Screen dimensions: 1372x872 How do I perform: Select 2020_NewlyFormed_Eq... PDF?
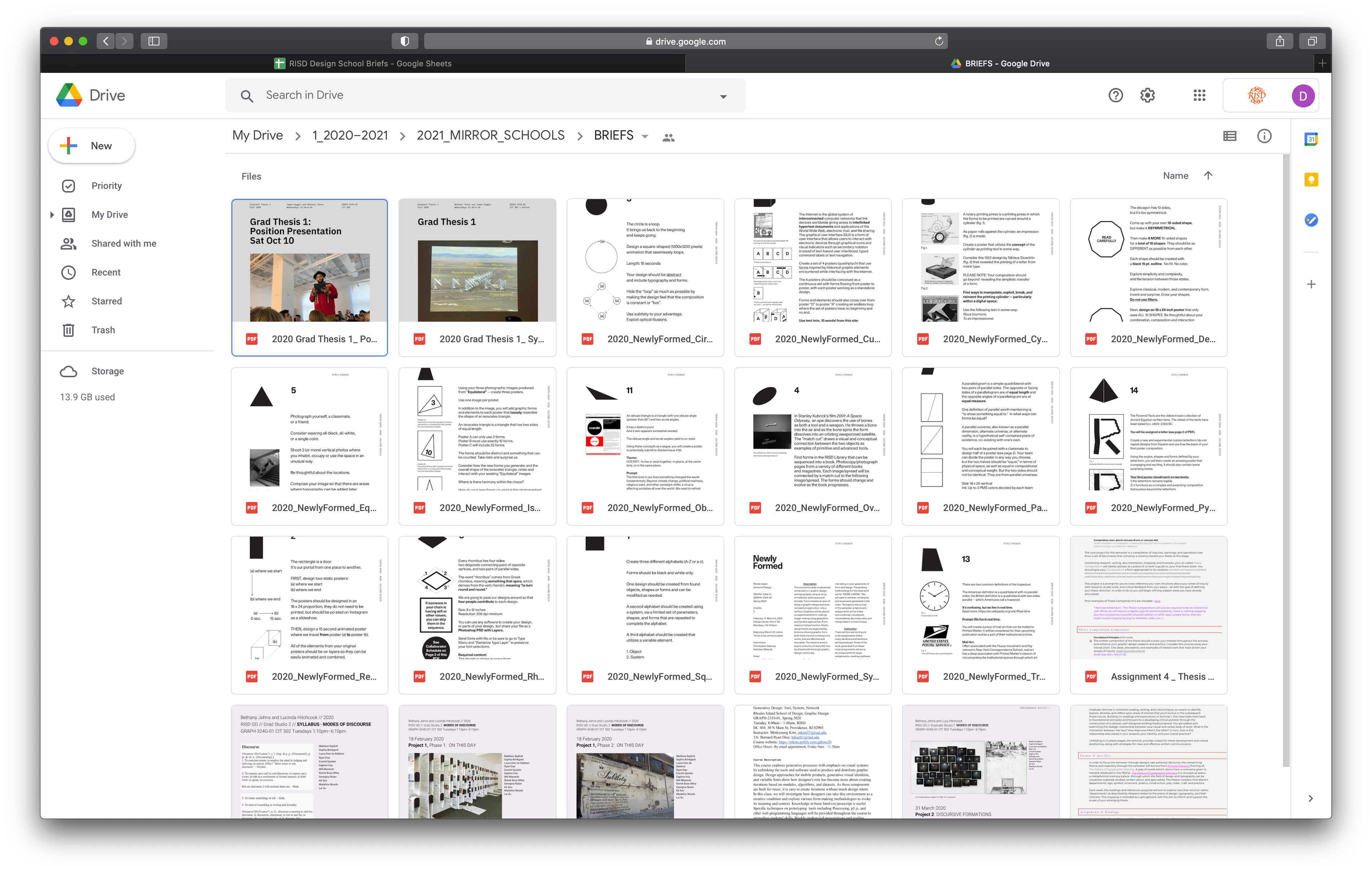pos(309,446)
